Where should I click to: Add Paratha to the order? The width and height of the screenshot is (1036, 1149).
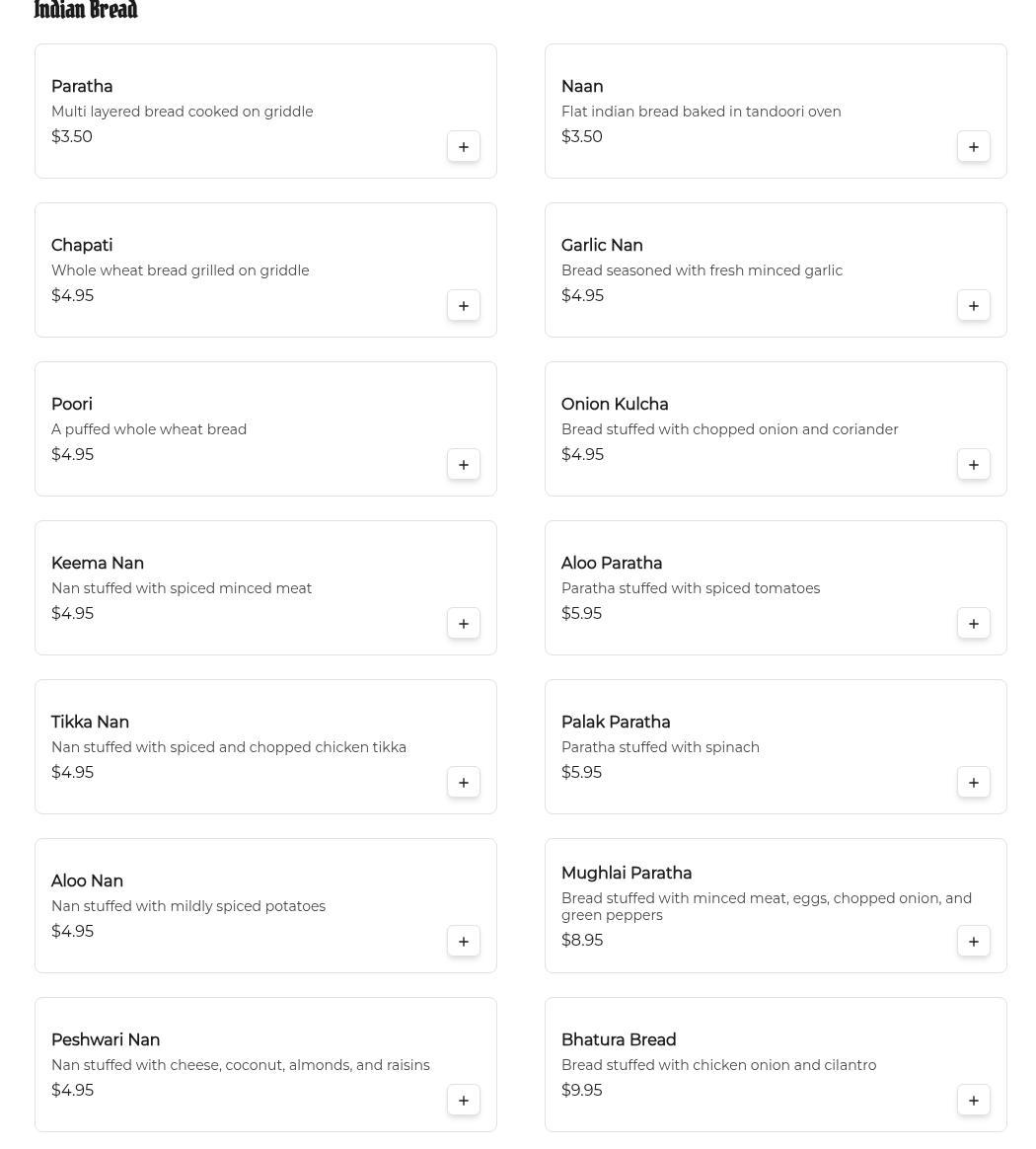[x=463, y=147]
